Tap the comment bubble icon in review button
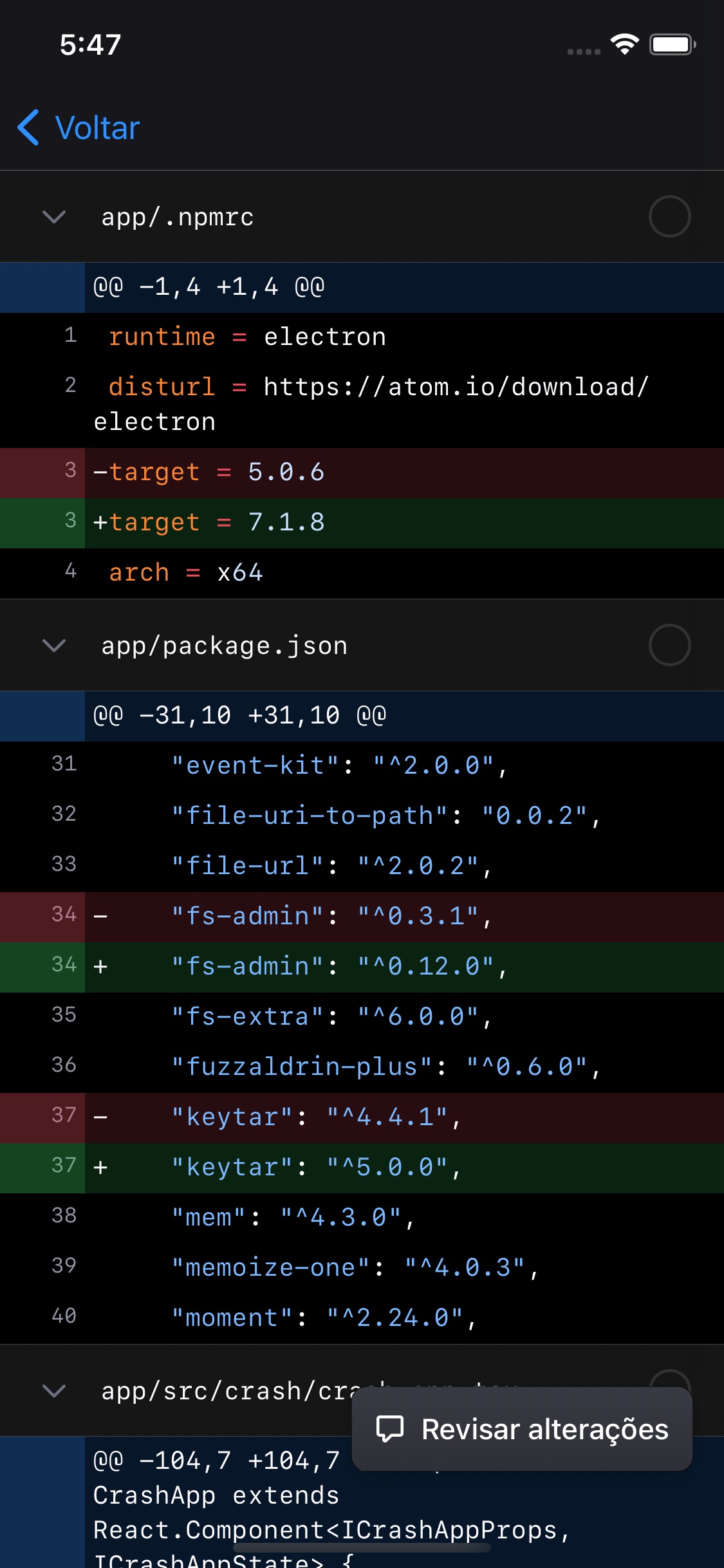 pyautogui.click(x=390, y=1429)
